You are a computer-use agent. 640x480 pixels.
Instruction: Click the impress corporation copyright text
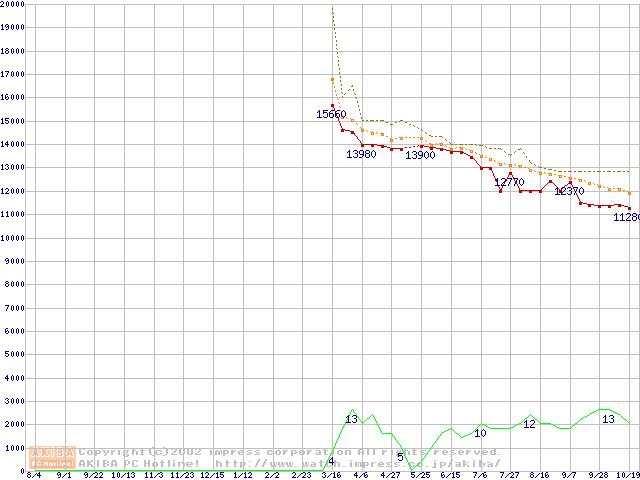click(x=290, y=452)
